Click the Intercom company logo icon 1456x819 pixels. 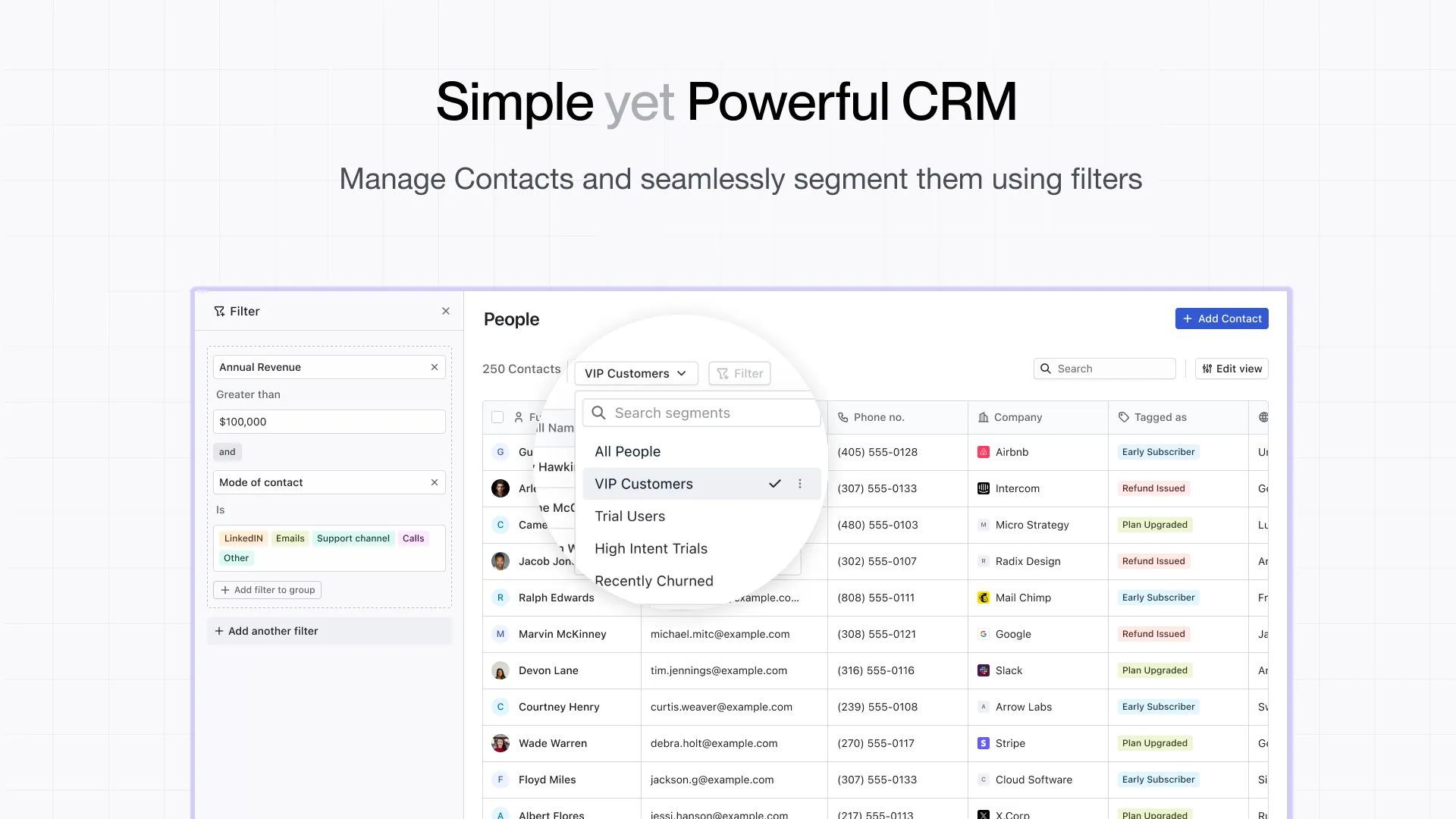pyautogui.click(x=984, y=488)
